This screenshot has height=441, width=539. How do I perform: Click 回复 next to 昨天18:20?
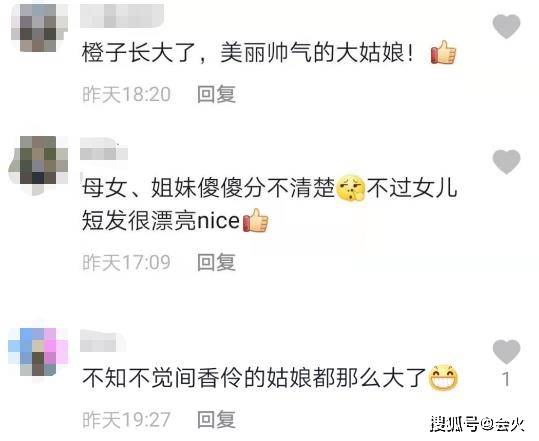pyautogui.click(x=216, y=94)
